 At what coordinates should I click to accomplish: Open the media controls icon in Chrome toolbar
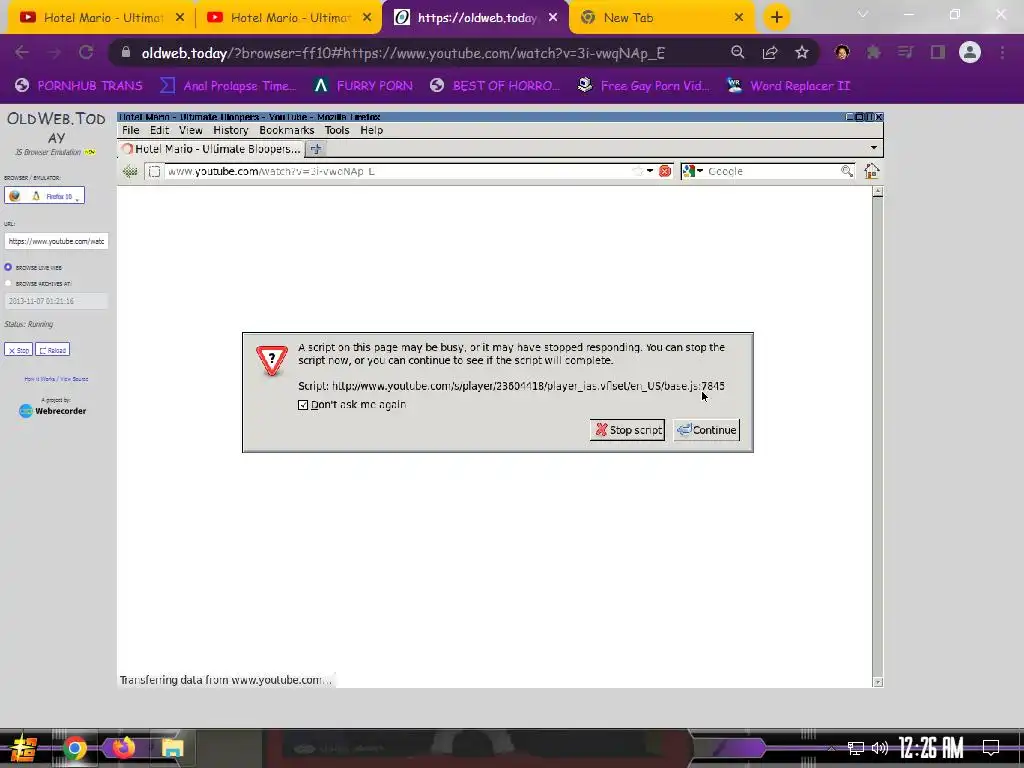(905, 52)
